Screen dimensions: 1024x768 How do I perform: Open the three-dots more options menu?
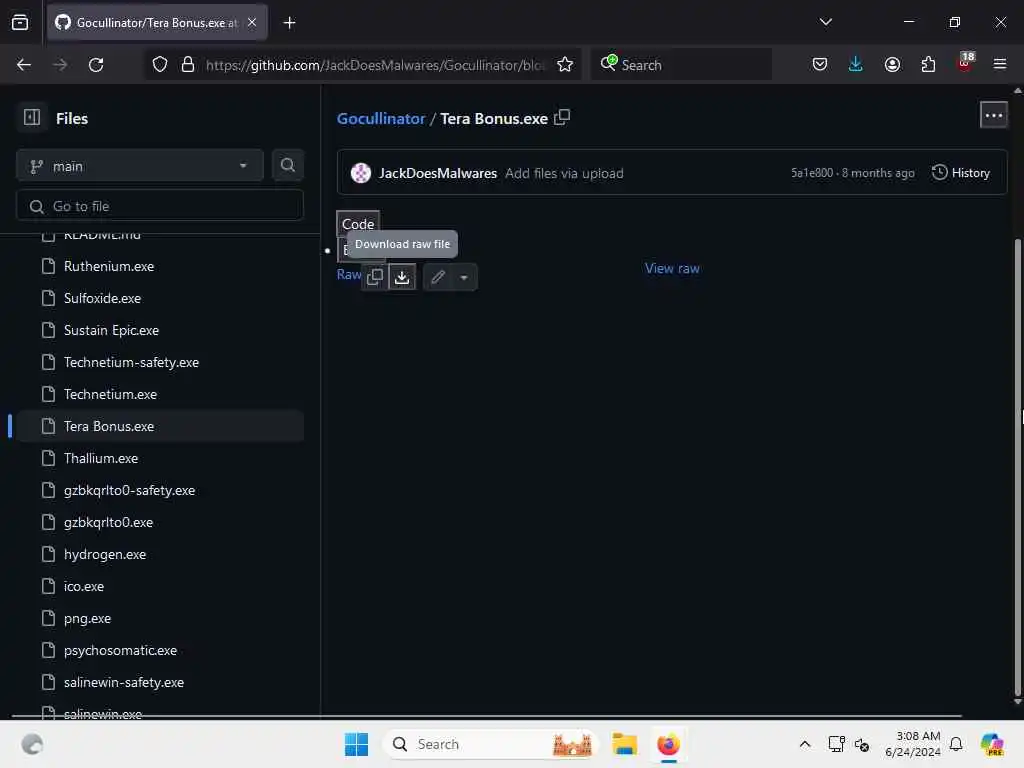(993, 116)
